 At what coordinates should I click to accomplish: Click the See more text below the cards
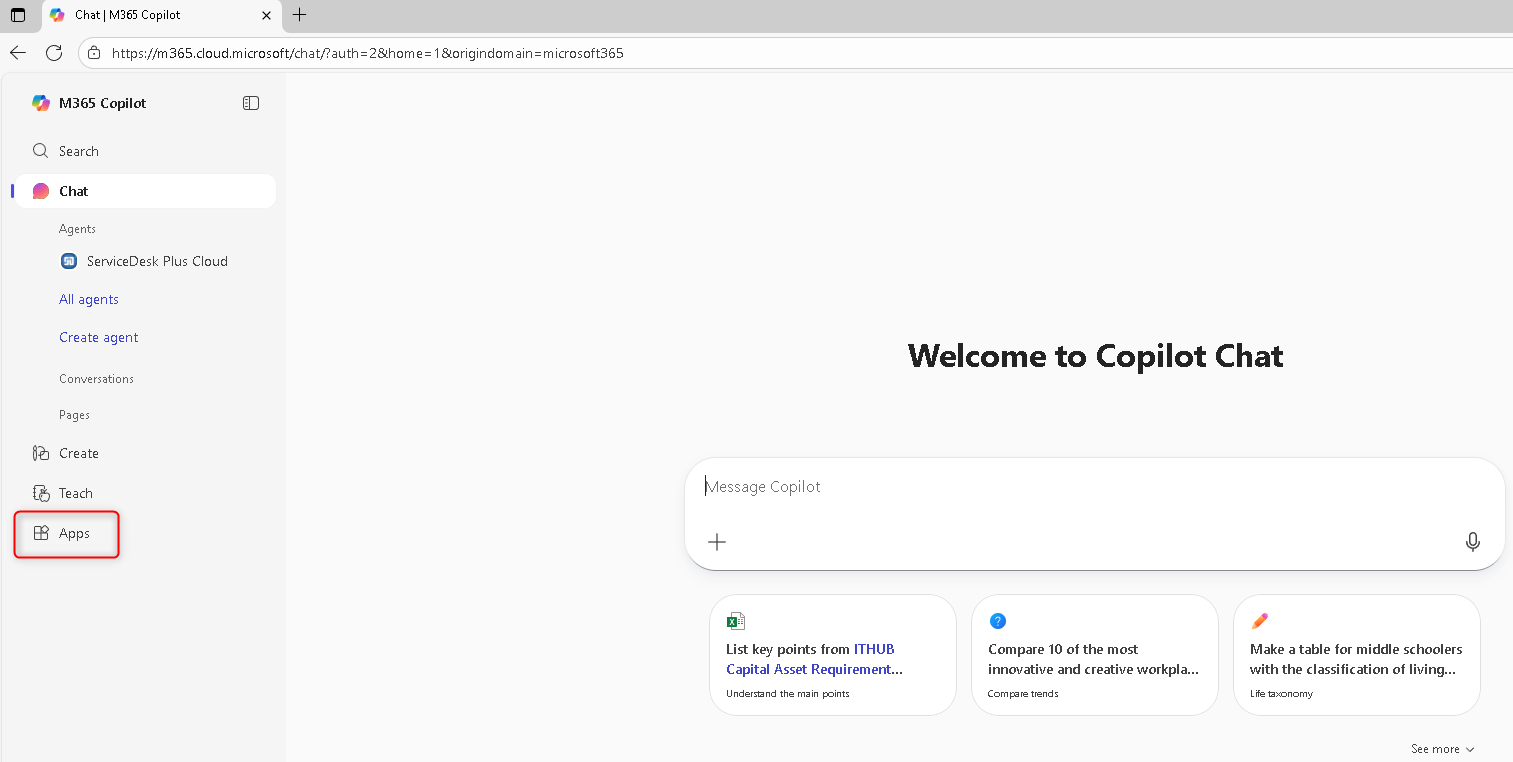tap(1435, 749)
